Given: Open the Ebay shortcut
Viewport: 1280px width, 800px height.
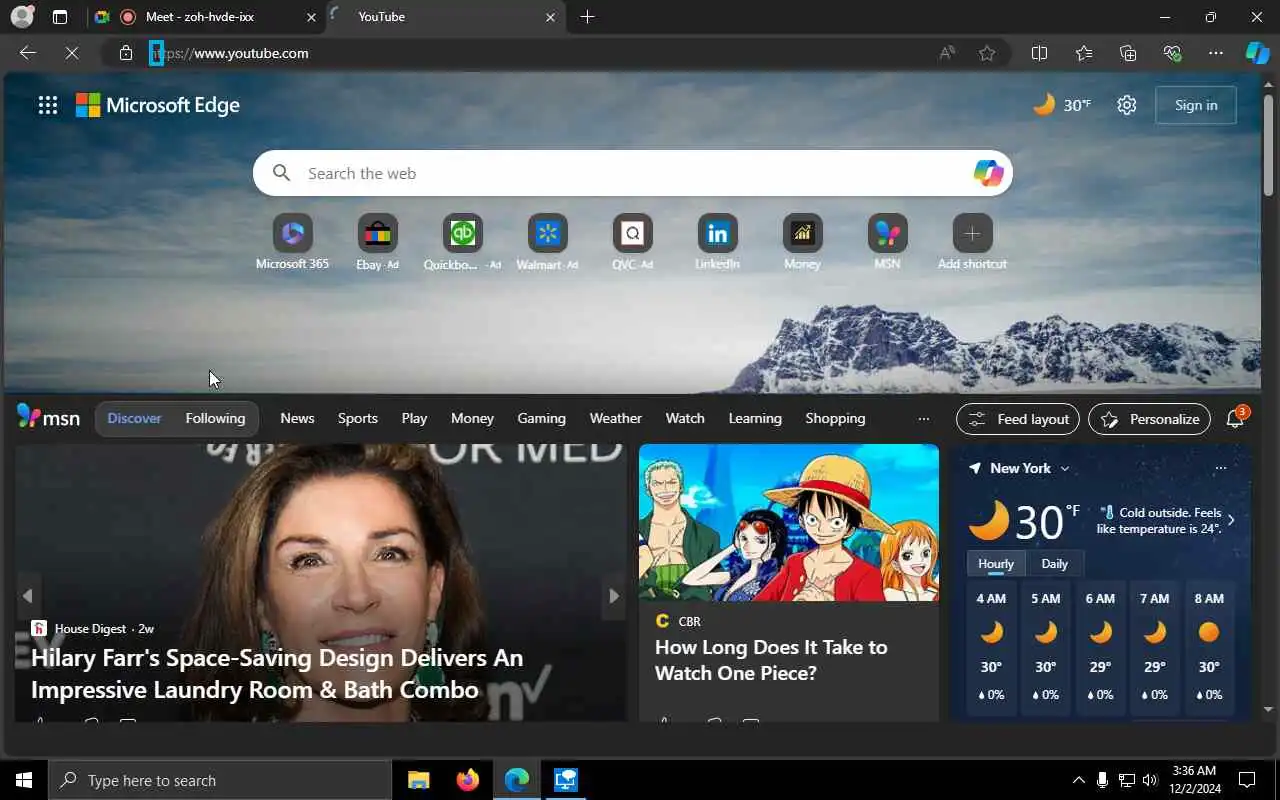Looking at the screenshot, I should (x=377, y=242).
